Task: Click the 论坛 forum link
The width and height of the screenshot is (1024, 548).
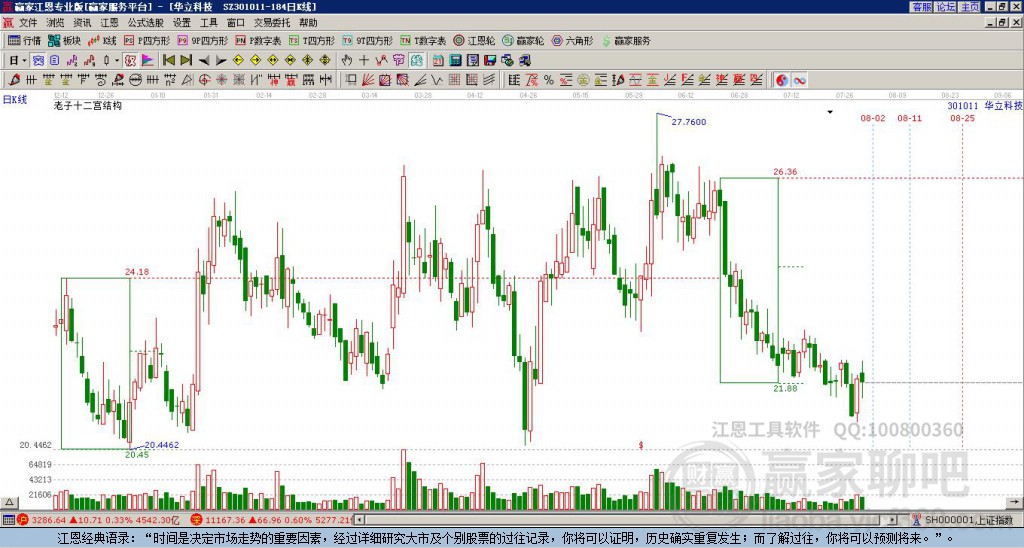Action: pos(946,7)
